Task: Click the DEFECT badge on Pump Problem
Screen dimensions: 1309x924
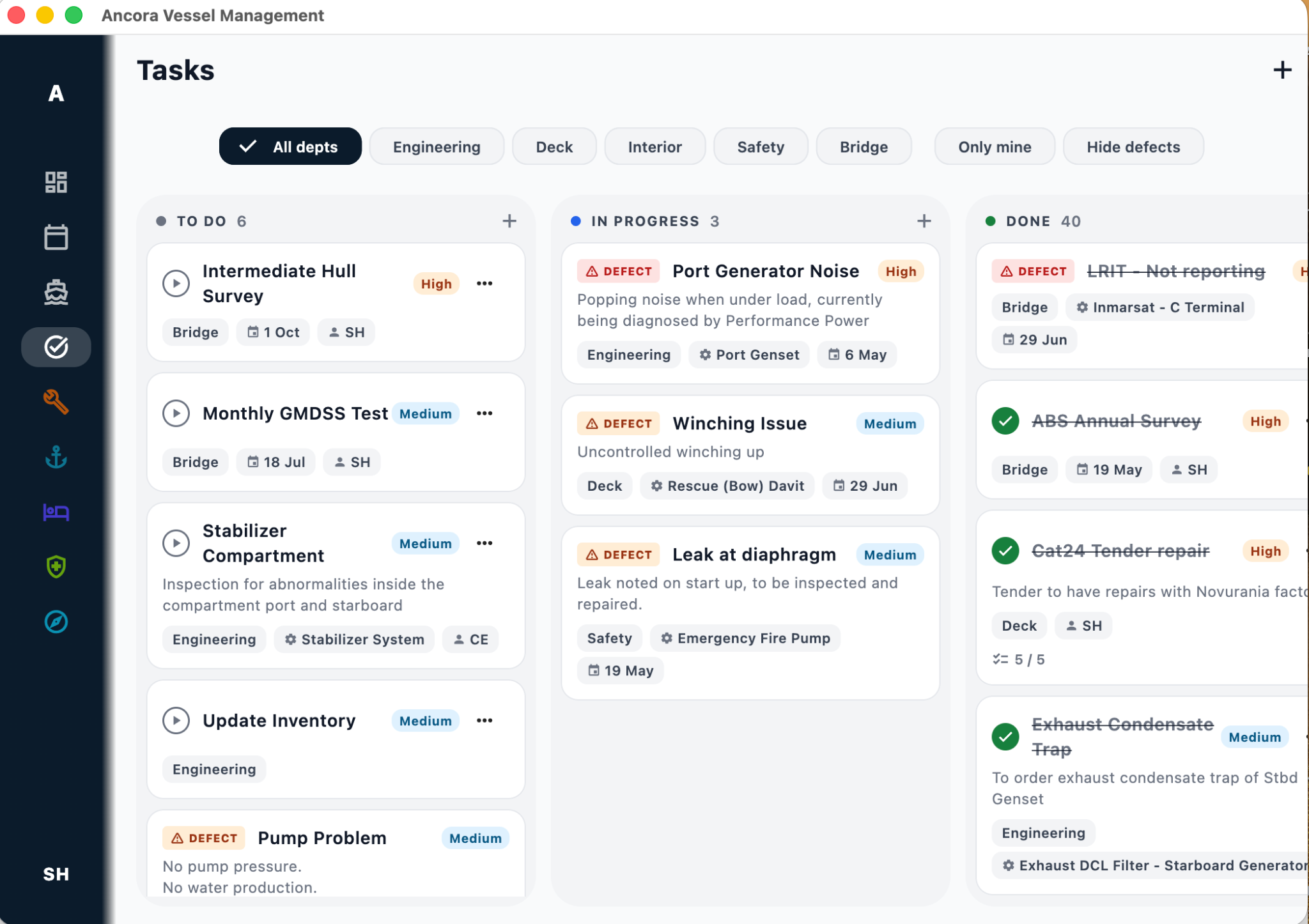Action: (204, 838)
